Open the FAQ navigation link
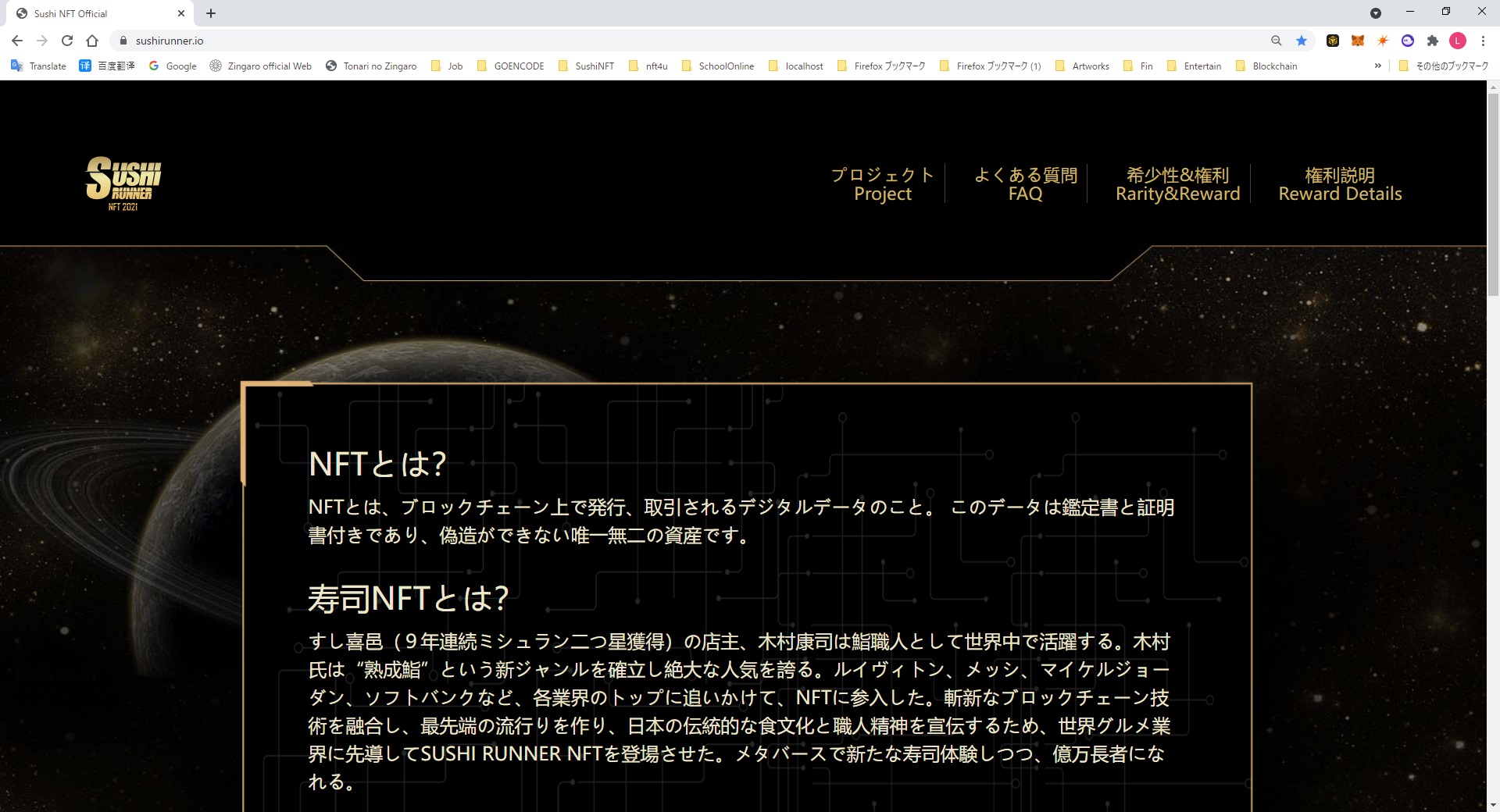The height and width of the screenshot is (812, 1500). (x=1025, y=184)
